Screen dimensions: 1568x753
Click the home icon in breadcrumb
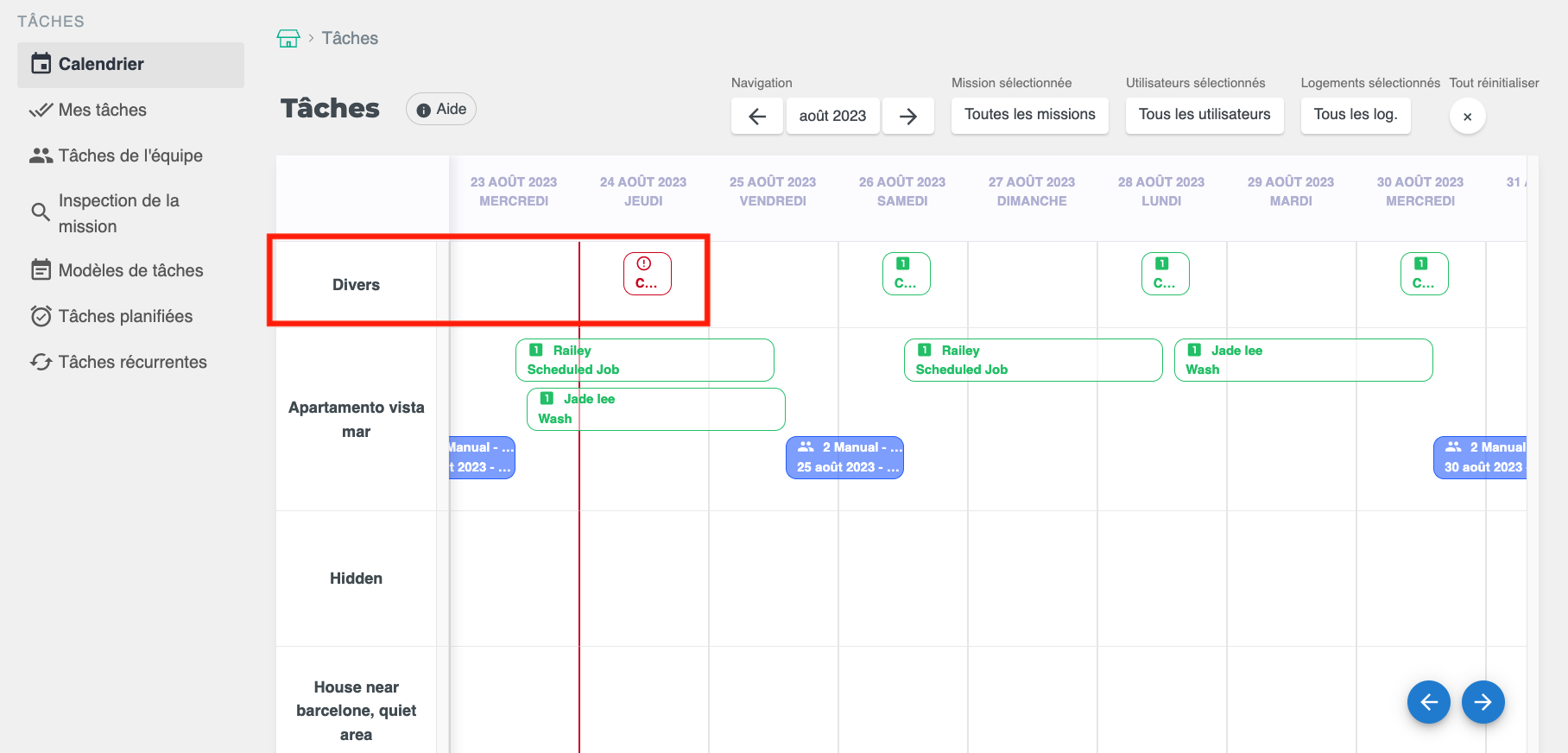pyautogui.click(x=288, y=38)
